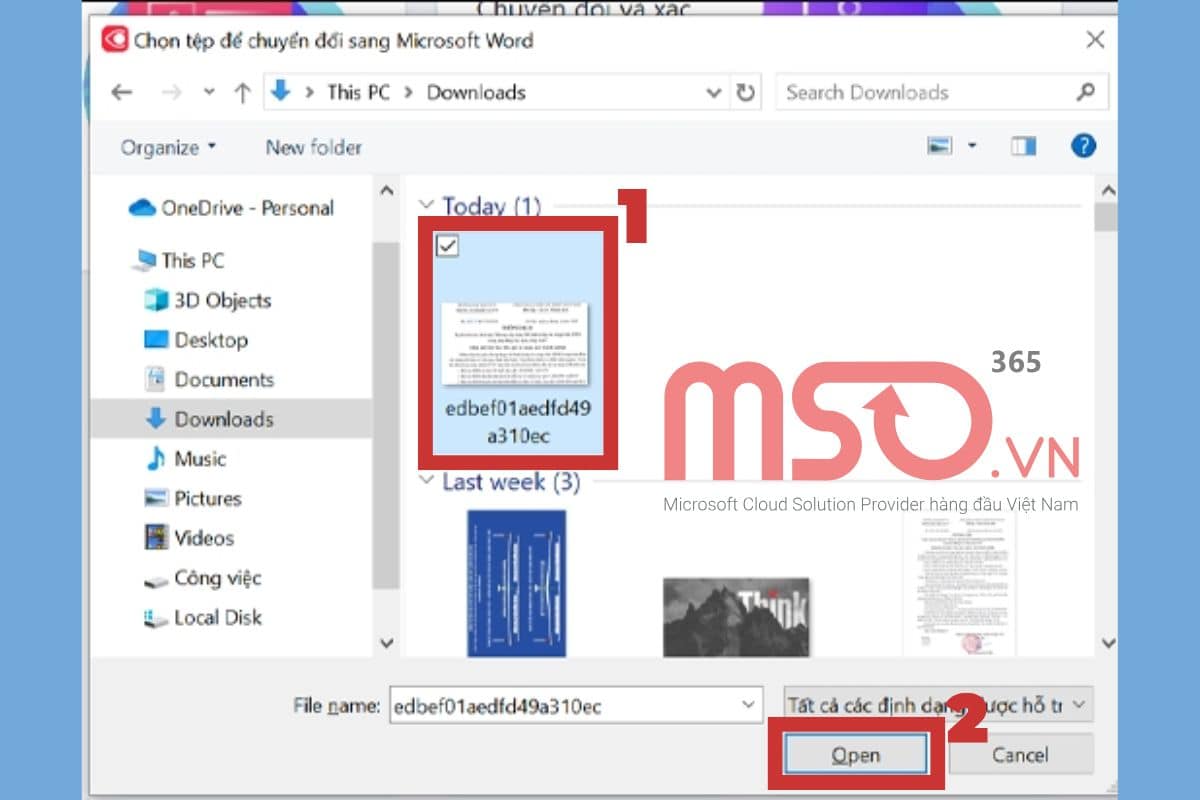
Task: Select the blue diagram image thumbnail
Action: click(x=516, y=583)
